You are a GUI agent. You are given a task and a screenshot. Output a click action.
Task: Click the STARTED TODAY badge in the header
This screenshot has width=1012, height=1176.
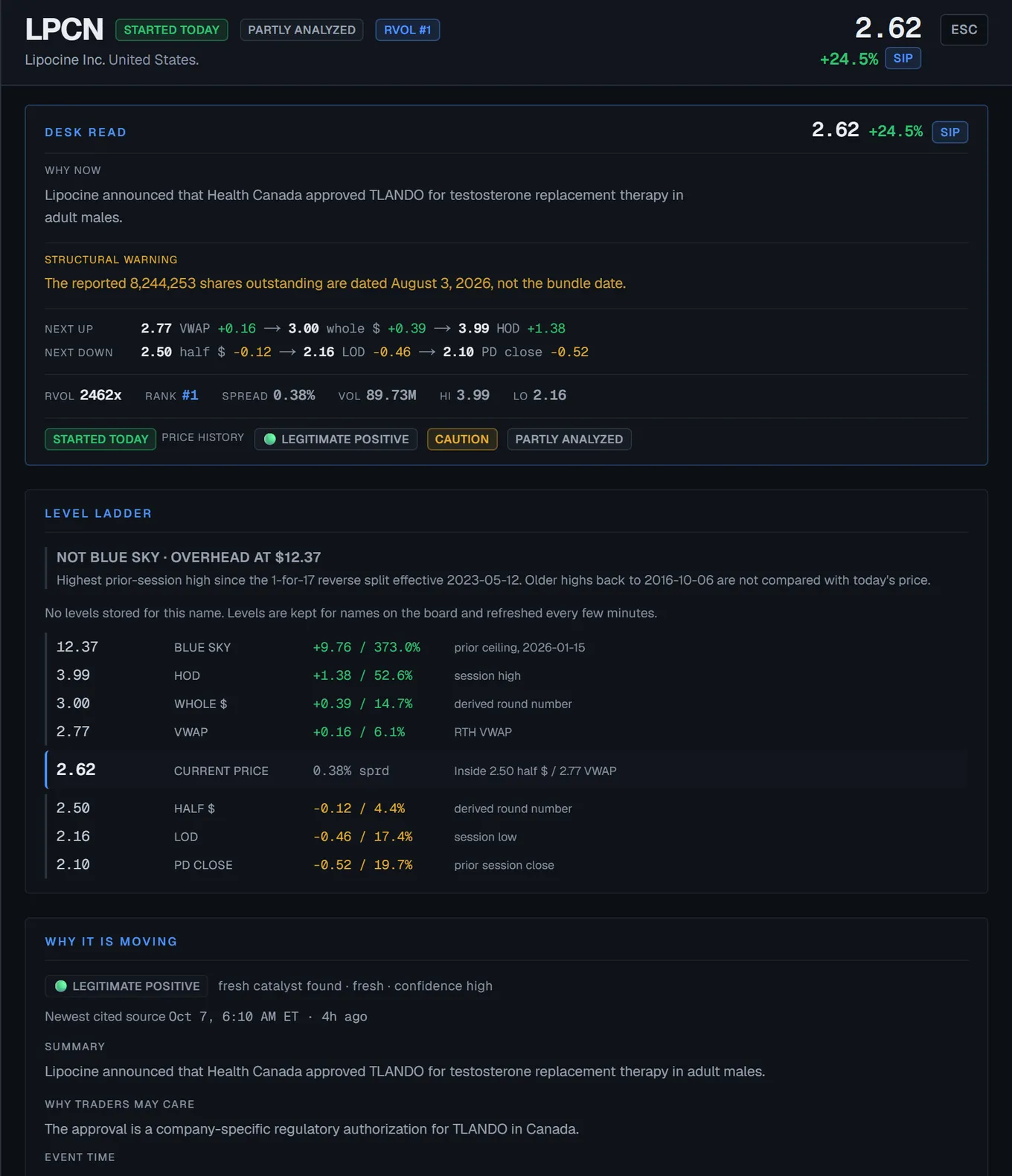[x=172, y=30]
